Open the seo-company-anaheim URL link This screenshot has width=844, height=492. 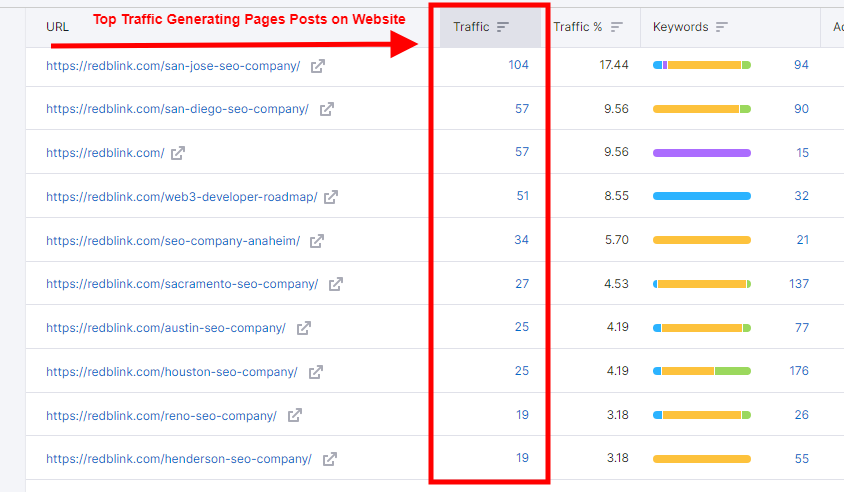click(173, 241)
